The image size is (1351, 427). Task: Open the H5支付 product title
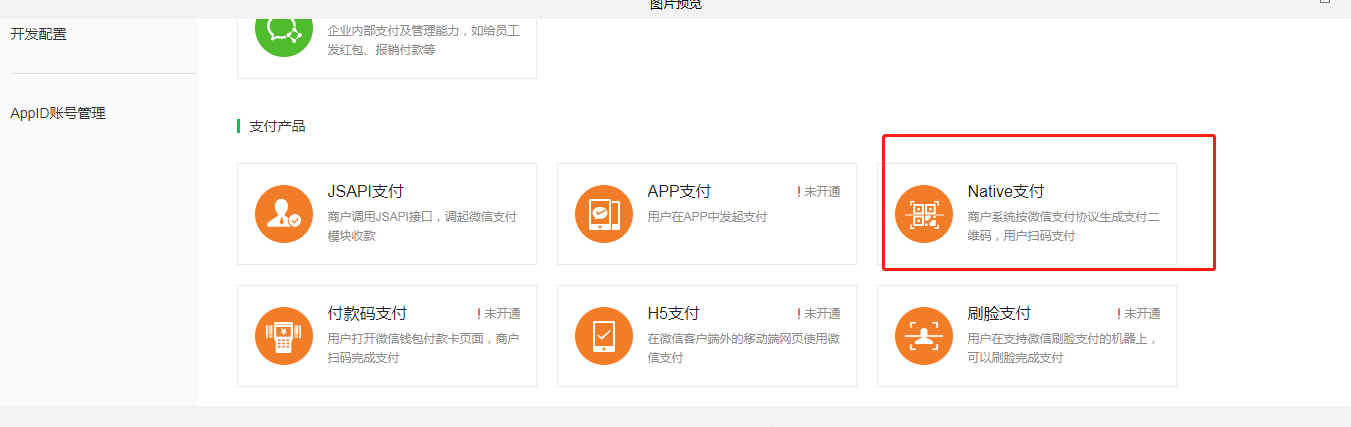[x=673, y=313]
